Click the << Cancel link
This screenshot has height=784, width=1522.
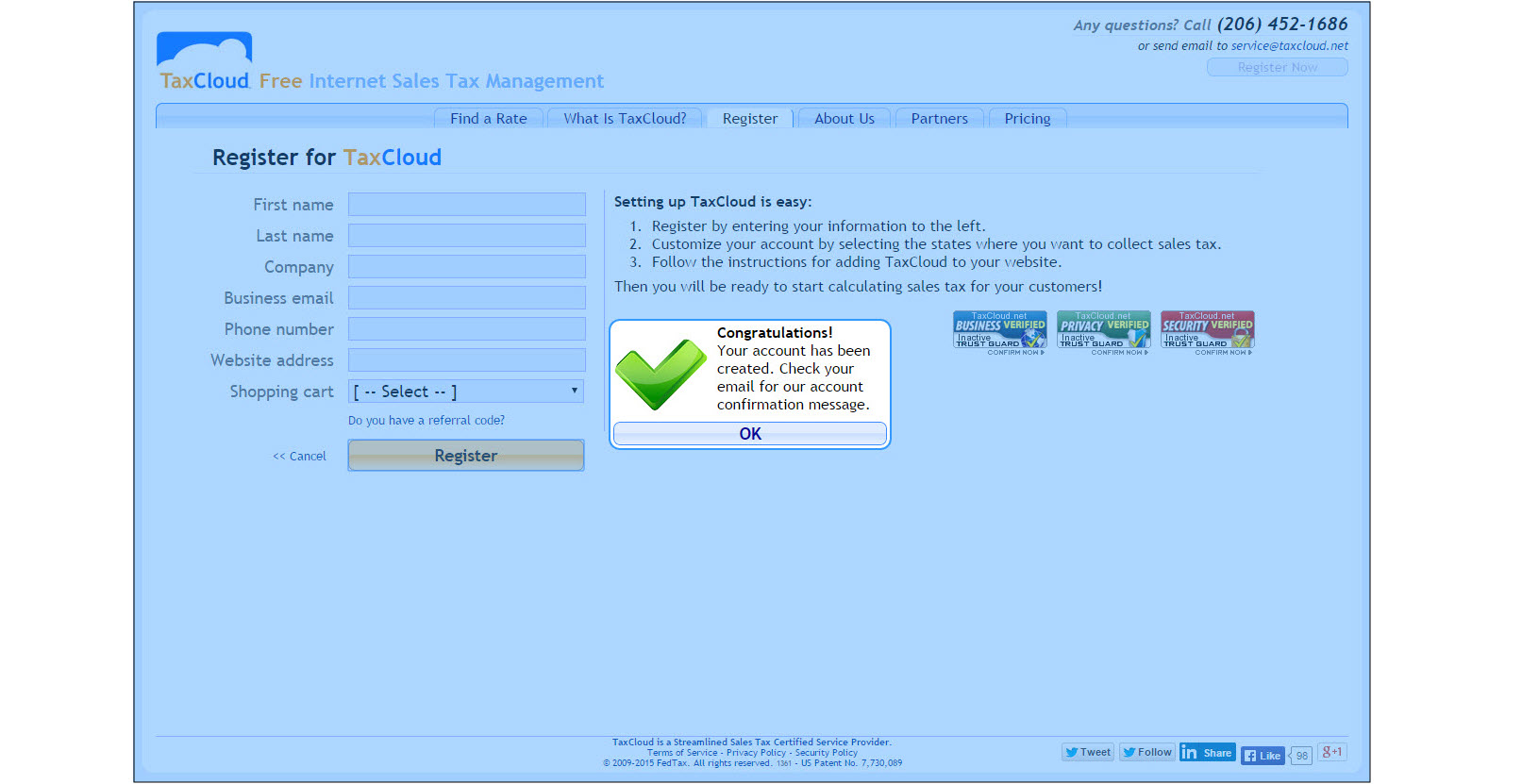point(299,457)
